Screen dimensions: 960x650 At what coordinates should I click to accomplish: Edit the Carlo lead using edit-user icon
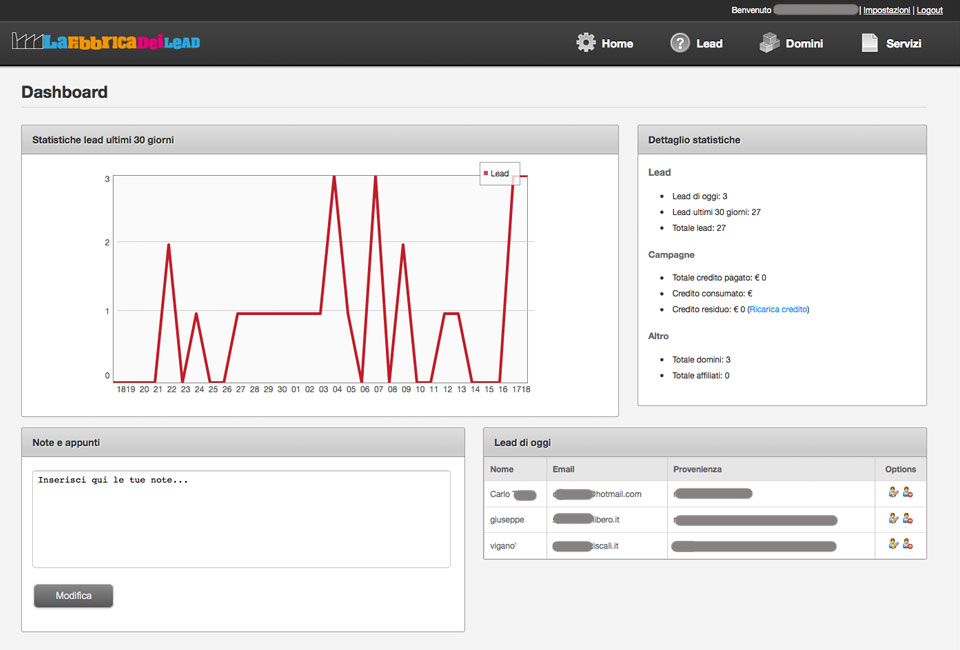pyautogui.click(x=893, y=493)
